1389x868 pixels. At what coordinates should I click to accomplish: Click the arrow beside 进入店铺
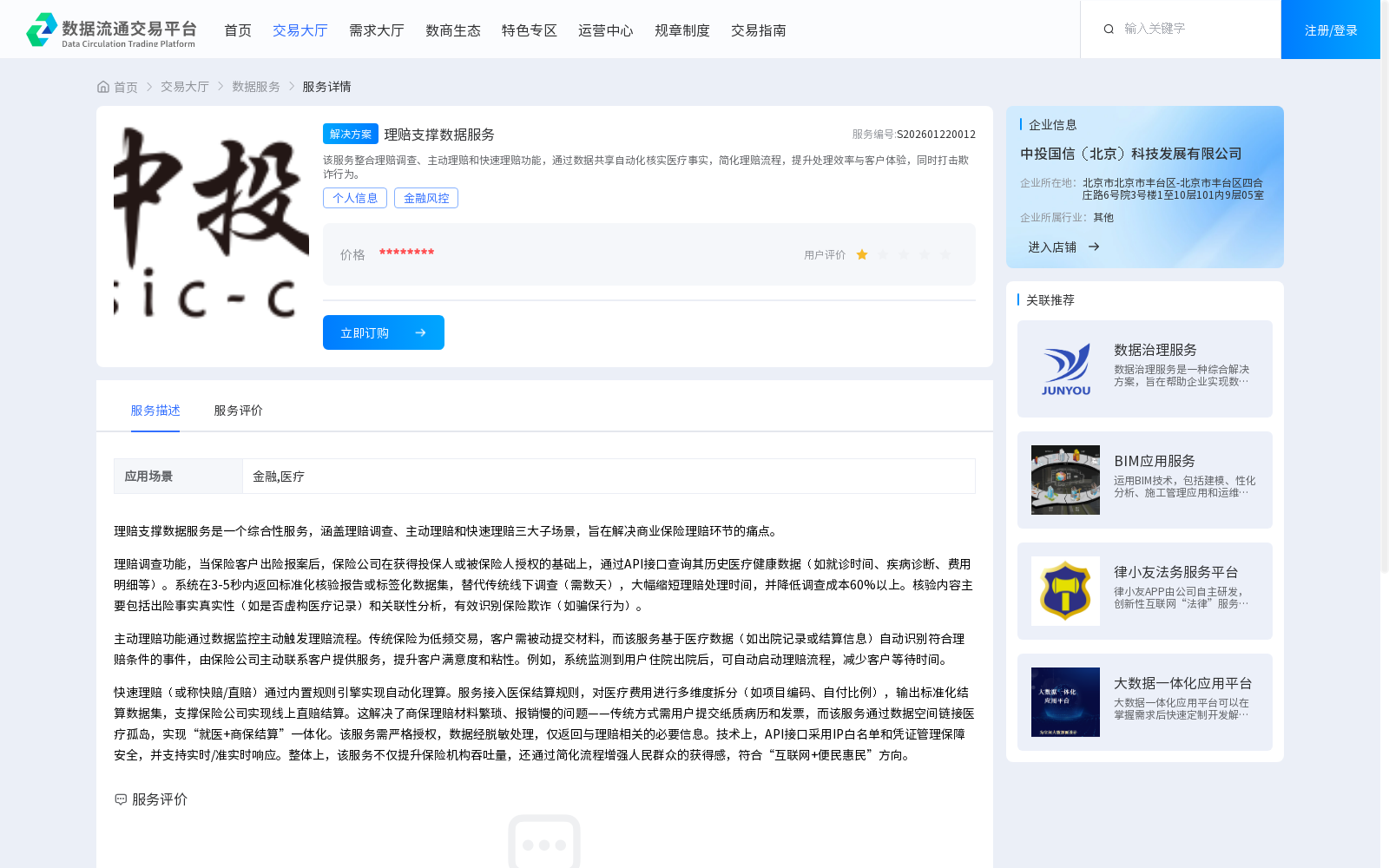1094,247
